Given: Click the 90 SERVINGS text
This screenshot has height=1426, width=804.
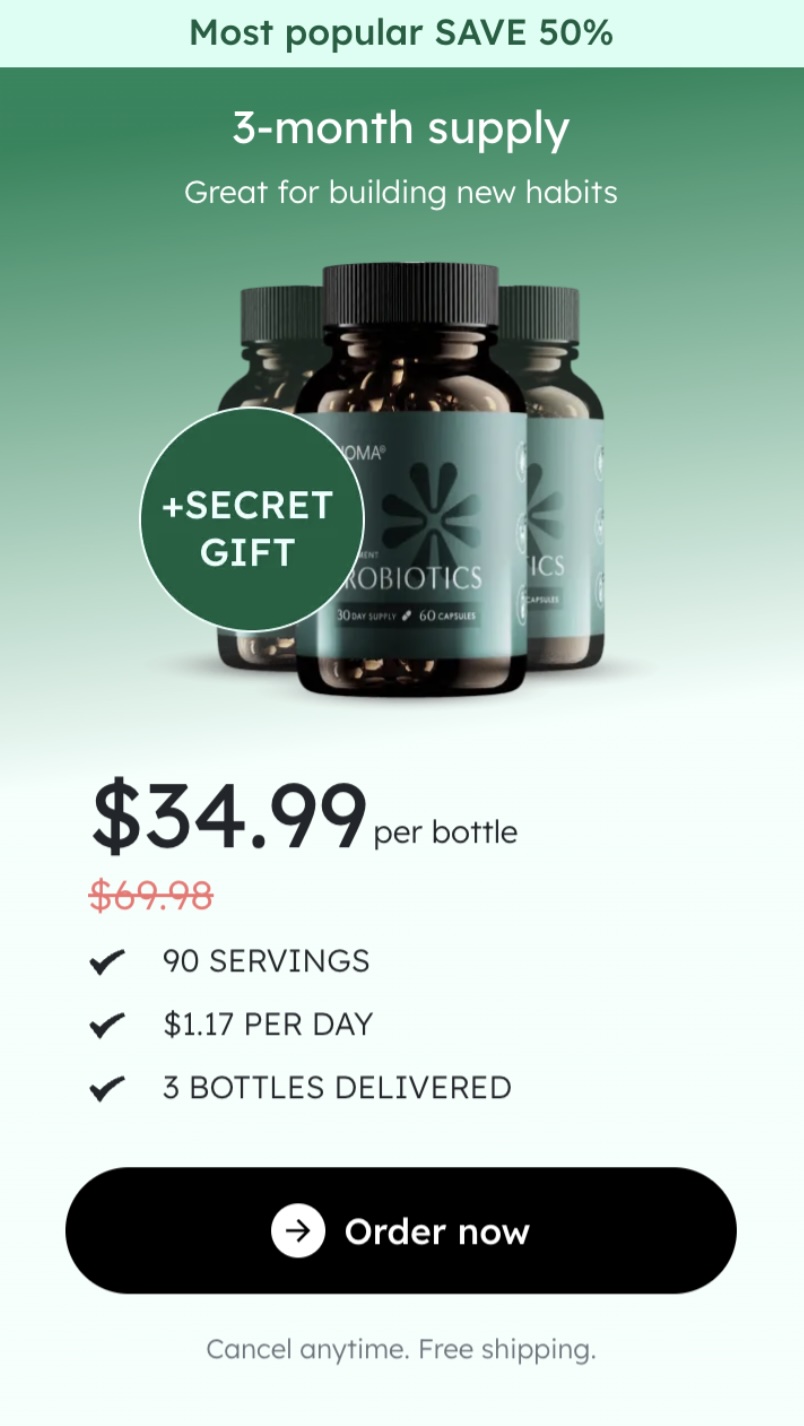Looking at the screenshot, I should pos(266,961).
